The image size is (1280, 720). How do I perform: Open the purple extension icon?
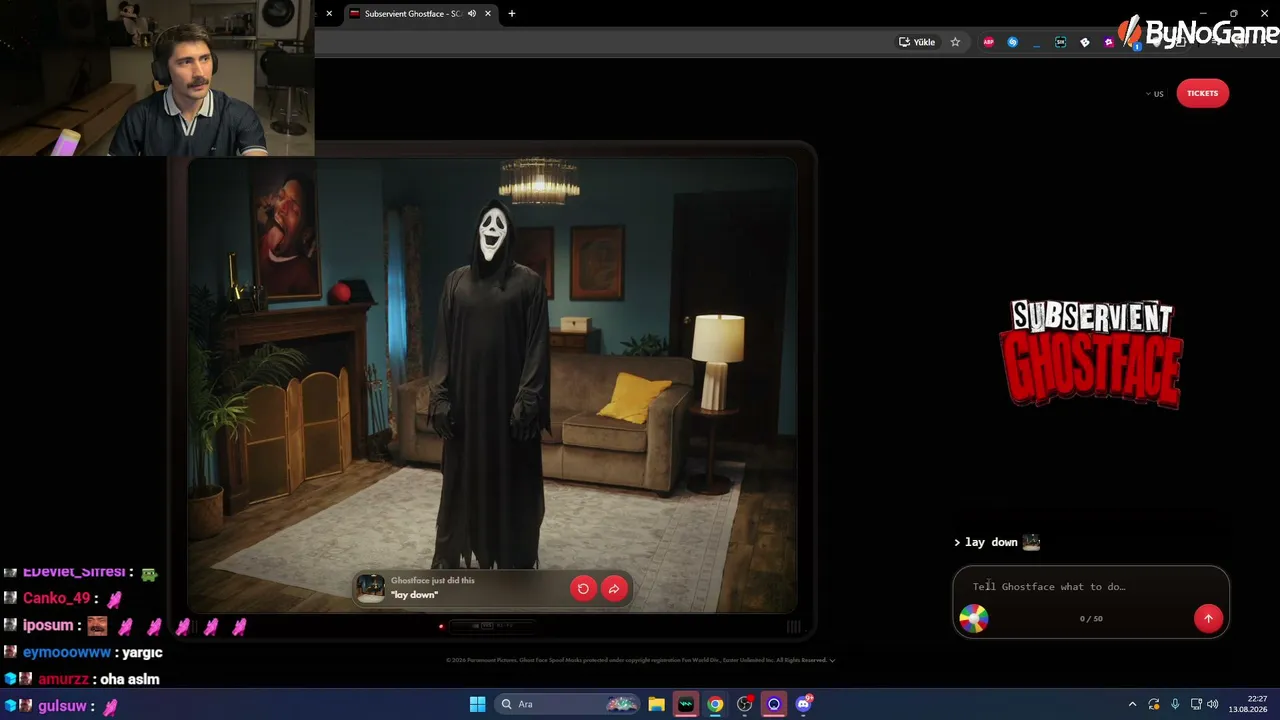[1109, 42]
